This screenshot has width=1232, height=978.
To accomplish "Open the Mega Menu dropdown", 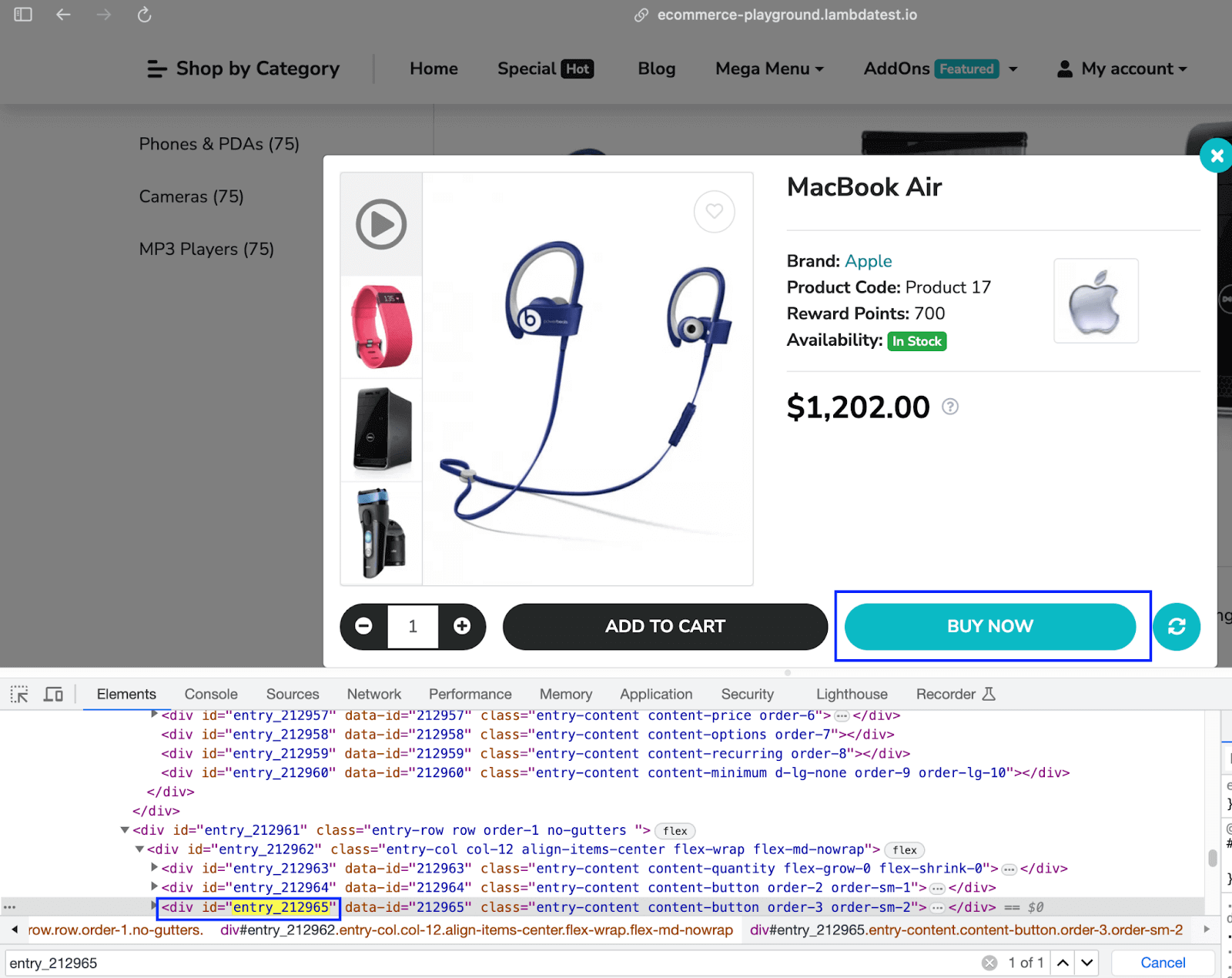I will tap(768, 69).
